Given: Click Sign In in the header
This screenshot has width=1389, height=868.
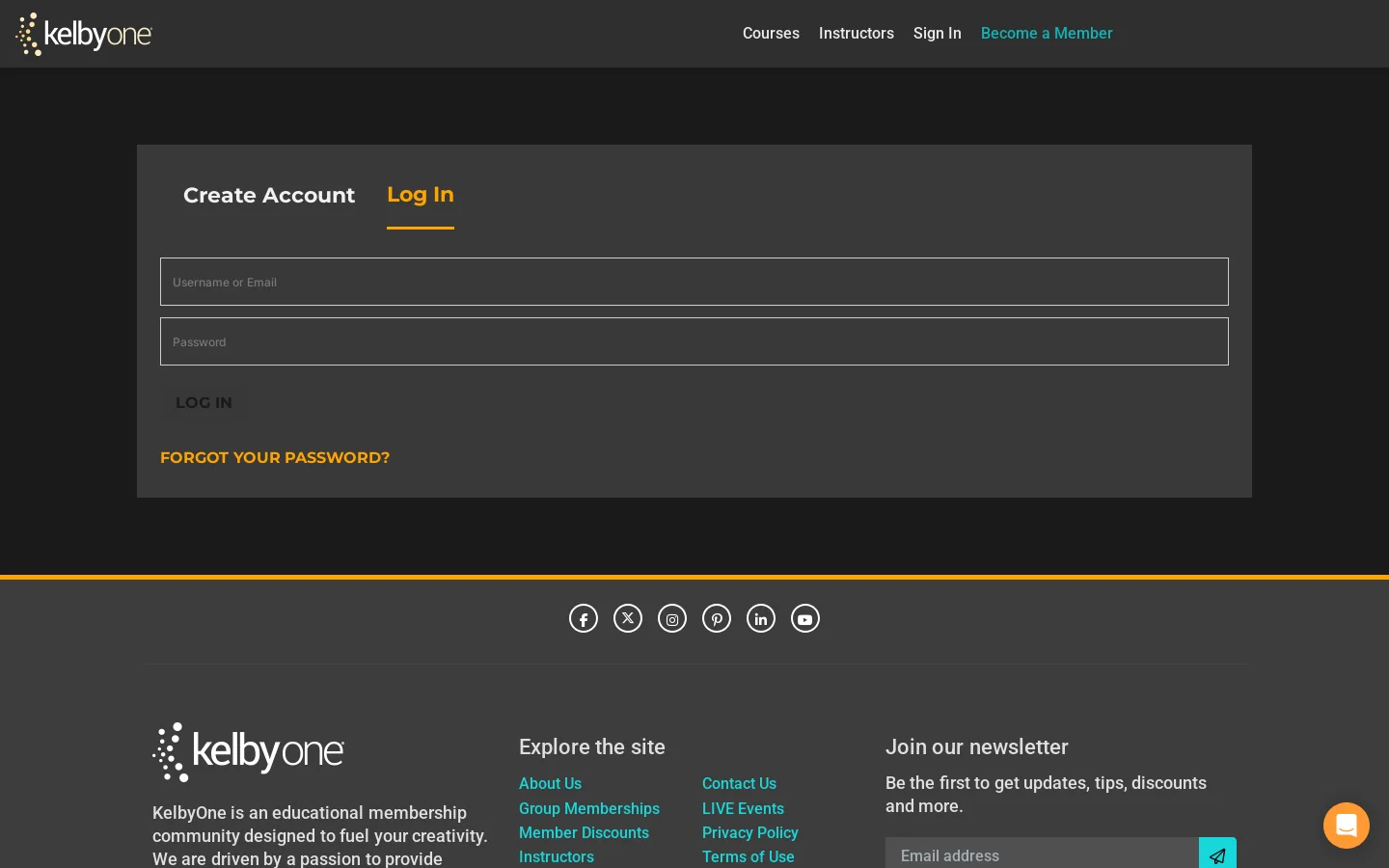Looking at the screenshot, I should [938, 33].
